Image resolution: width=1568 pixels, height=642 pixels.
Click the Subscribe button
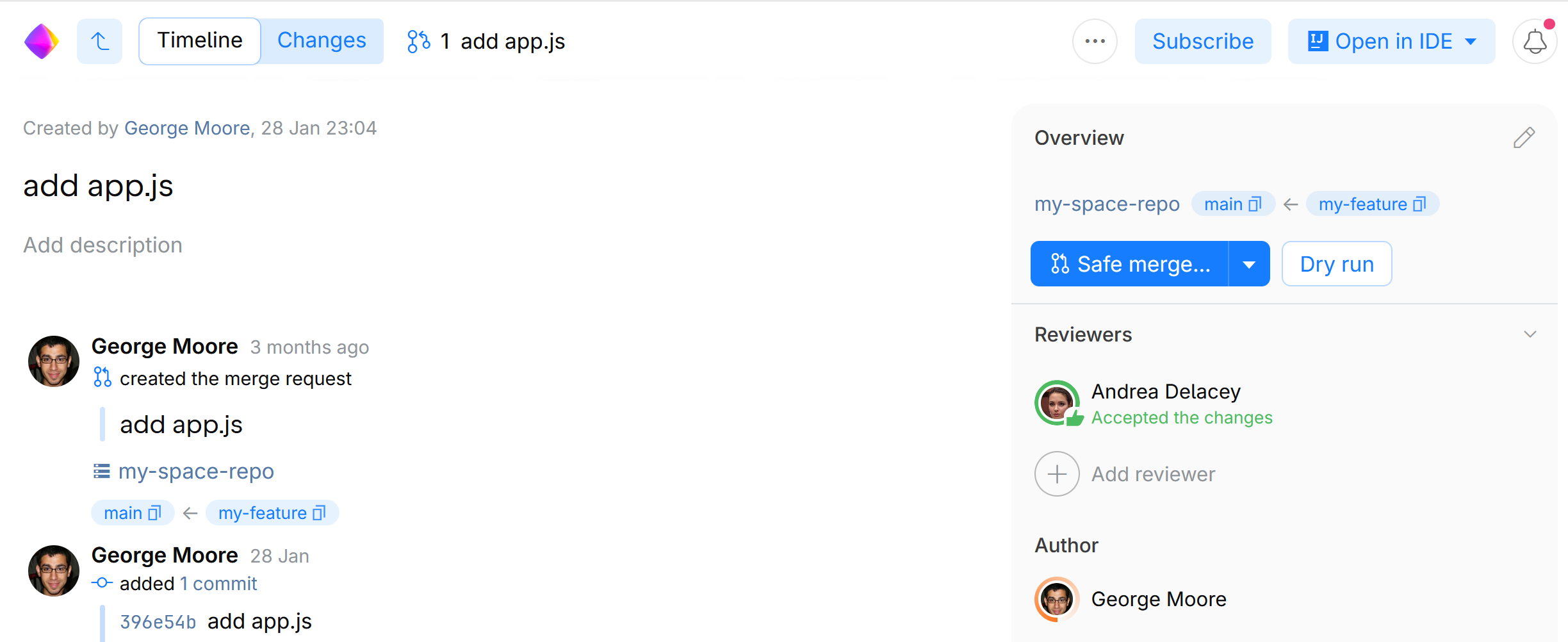tap(1202, 42)
